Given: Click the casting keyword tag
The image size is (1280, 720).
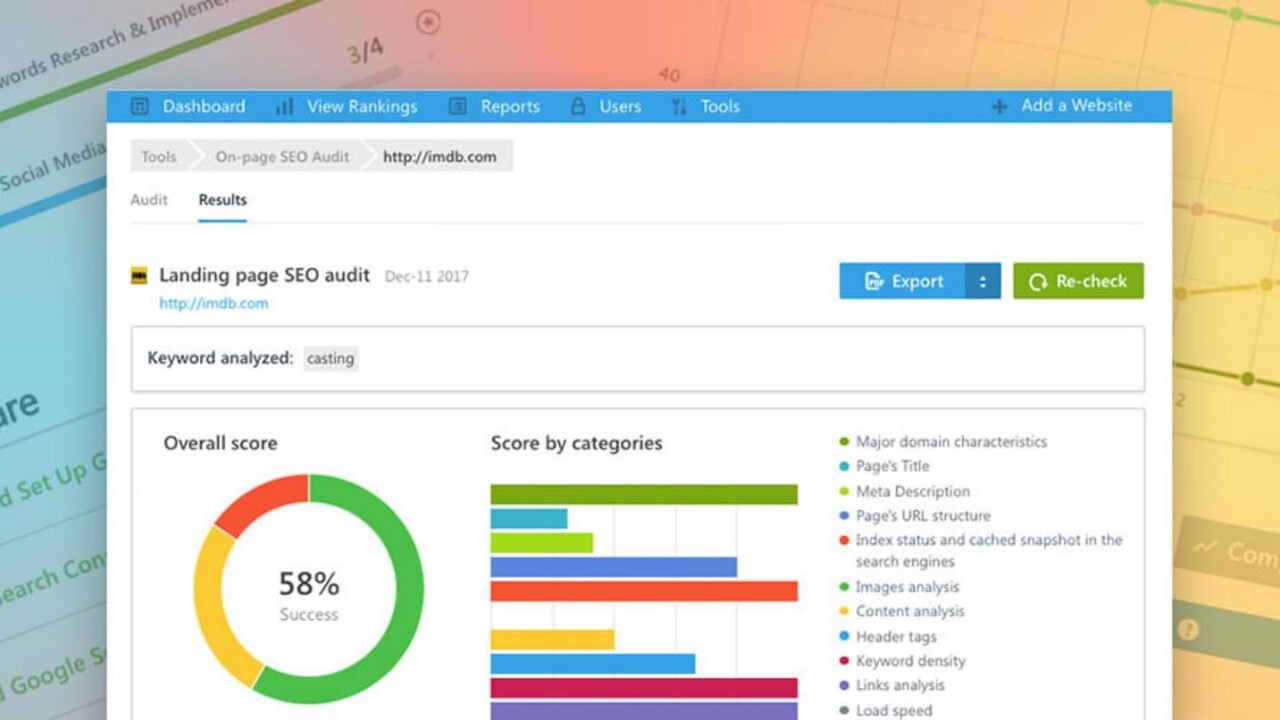Looking at the screenshot, I should [x=330, y=358].
